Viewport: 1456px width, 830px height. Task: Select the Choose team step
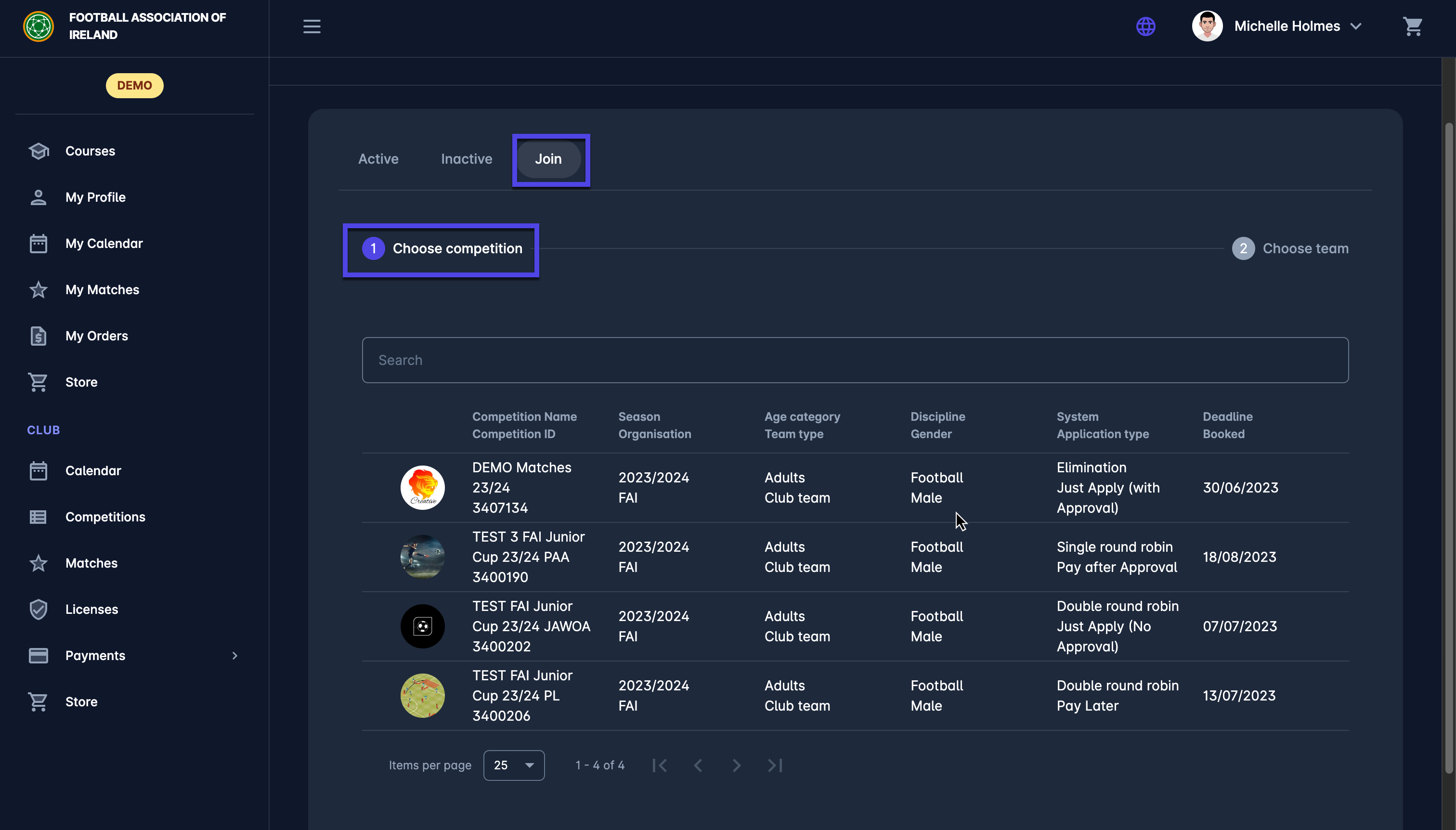[1290, 248]
